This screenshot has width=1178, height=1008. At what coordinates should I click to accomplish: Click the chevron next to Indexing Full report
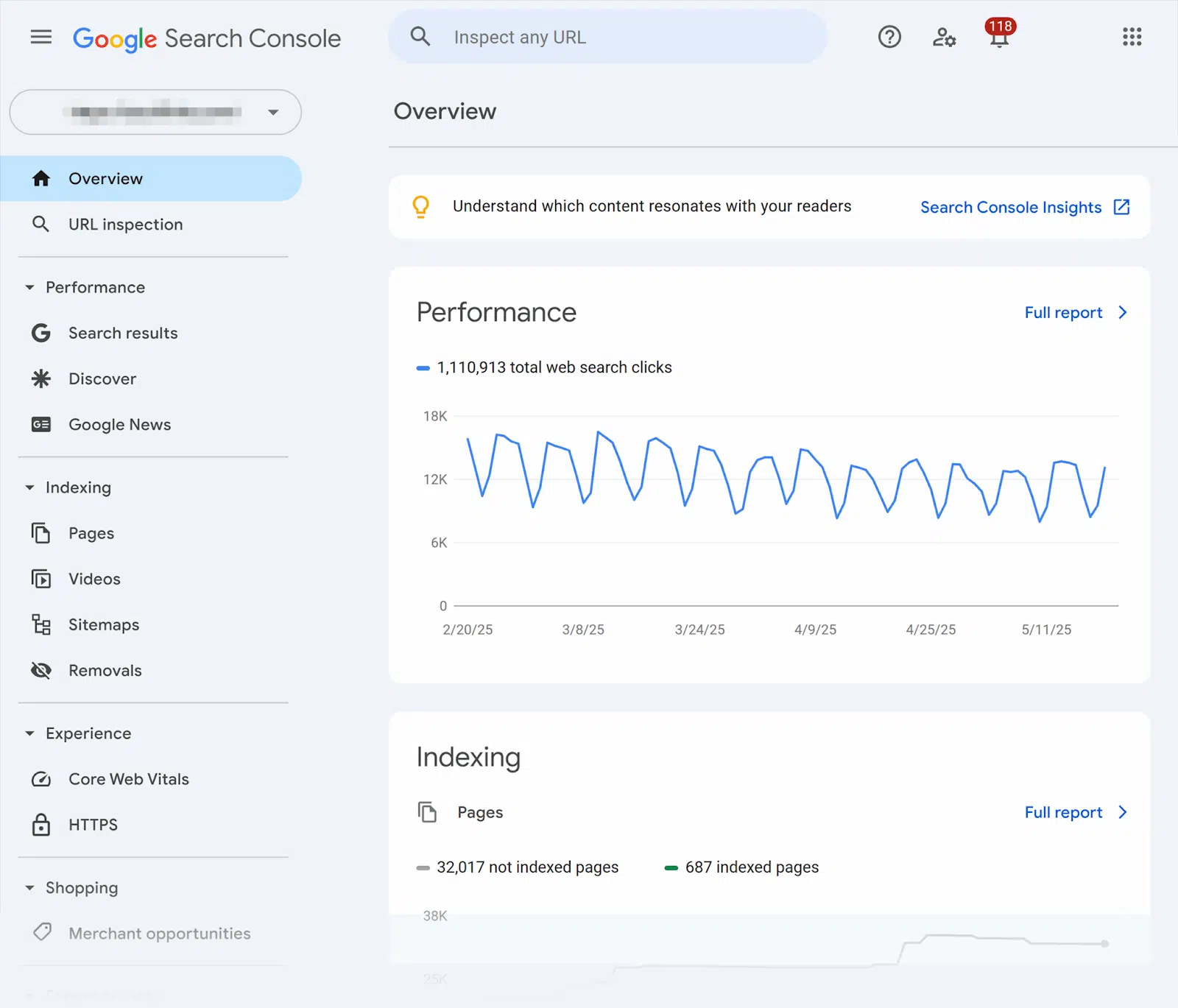[1123, 812]
